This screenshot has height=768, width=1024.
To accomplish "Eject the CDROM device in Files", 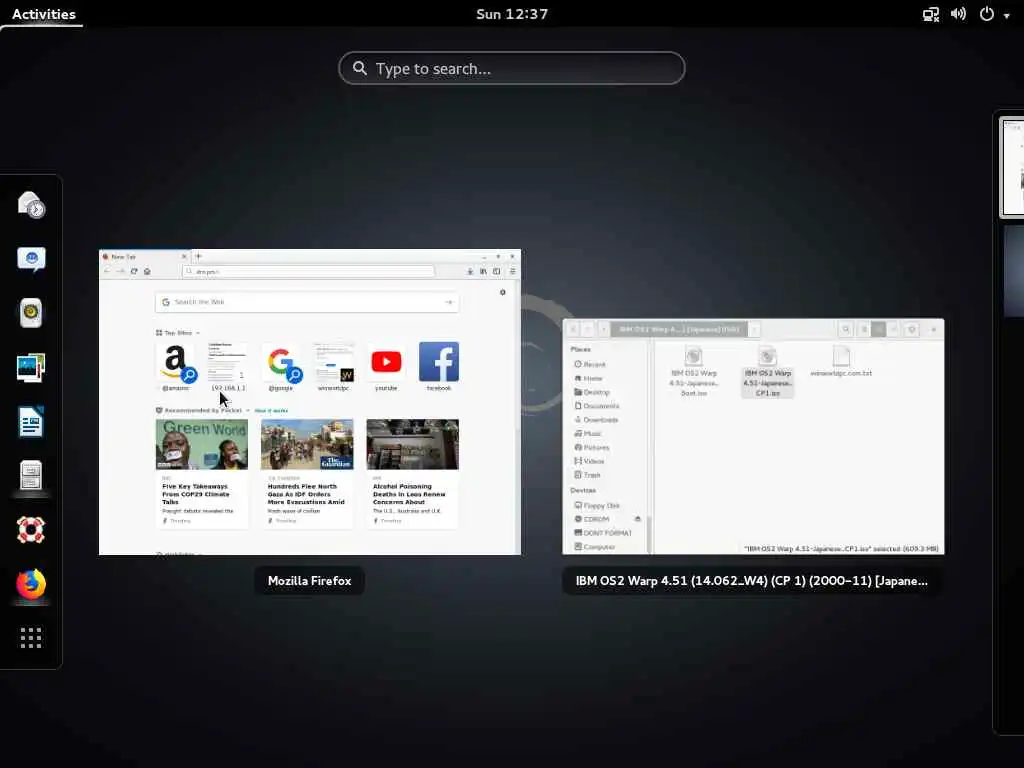I will [x=637, y=519].
